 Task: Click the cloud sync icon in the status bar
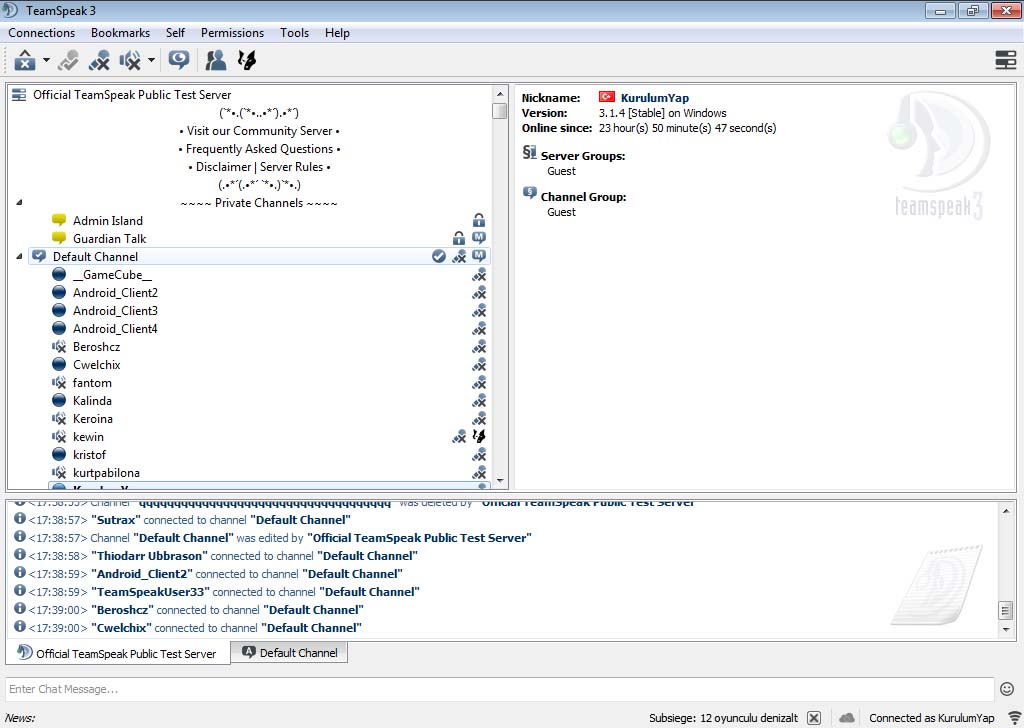846,718
